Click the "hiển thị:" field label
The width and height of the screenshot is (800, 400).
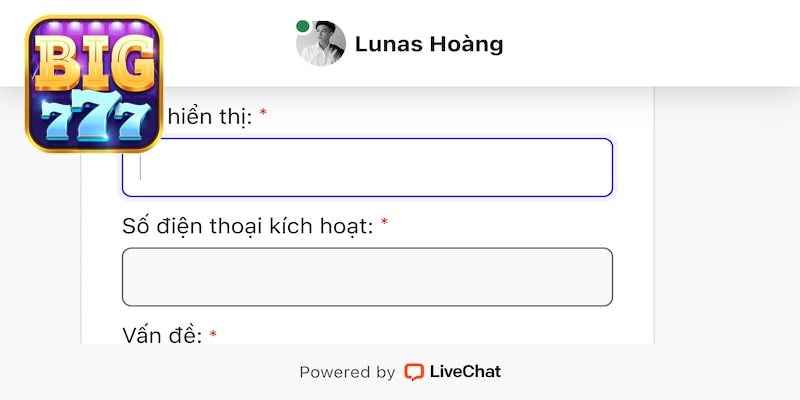pos(209,115)
